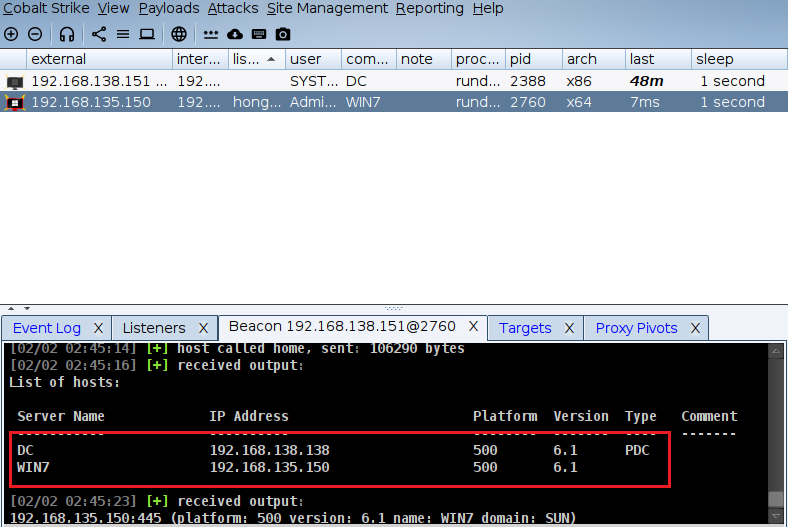This screenshot has width=788, height=527.
Task: Sort sessions by user column
Action: coord(313,59)
